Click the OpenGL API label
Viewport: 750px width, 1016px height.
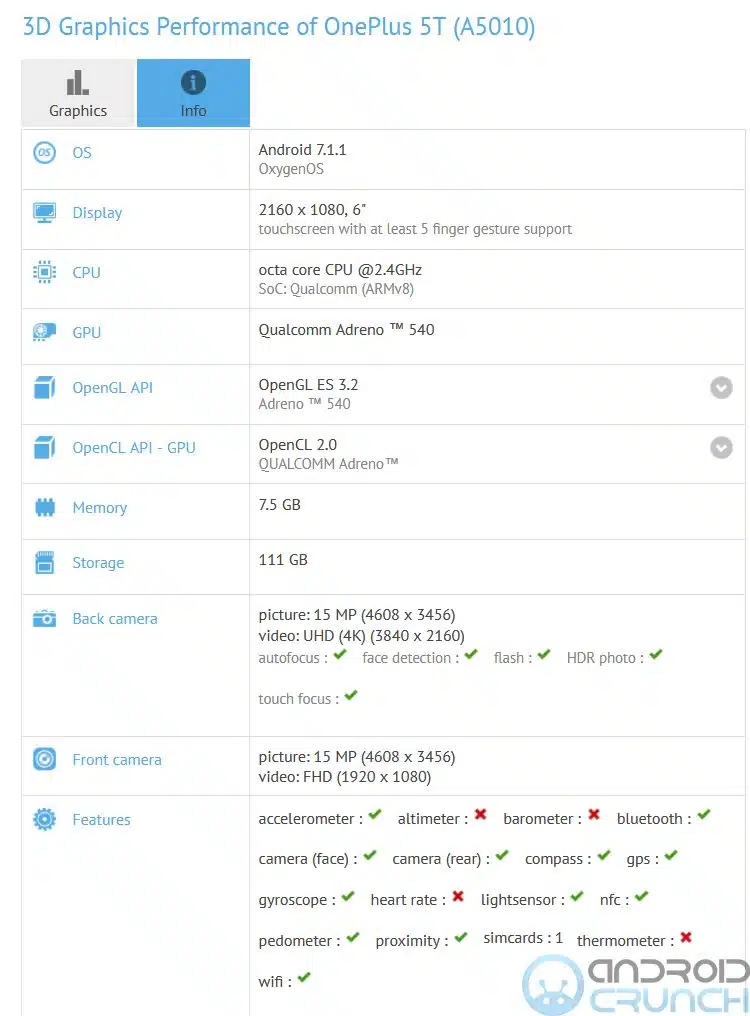click(x=112, y=388)
